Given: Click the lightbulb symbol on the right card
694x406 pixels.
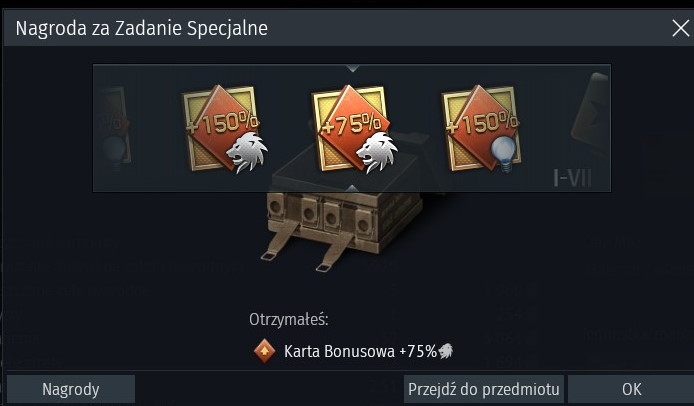Looking at the screenshot, I should (x=504, y=154).
